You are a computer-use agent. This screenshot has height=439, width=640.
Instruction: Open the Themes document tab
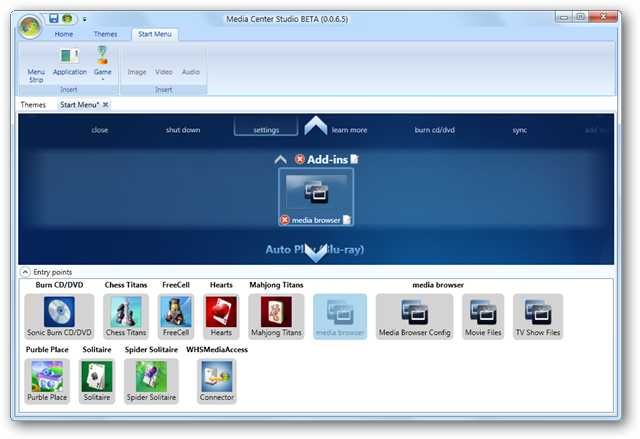click(x=33, y=104)
